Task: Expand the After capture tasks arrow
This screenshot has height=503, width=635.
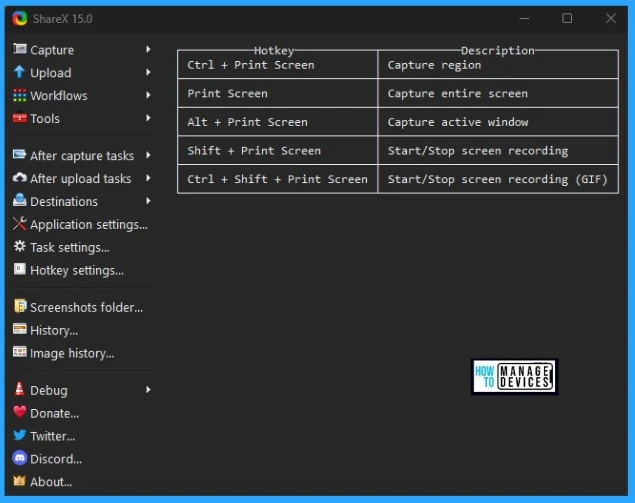Action: [148, 155]
